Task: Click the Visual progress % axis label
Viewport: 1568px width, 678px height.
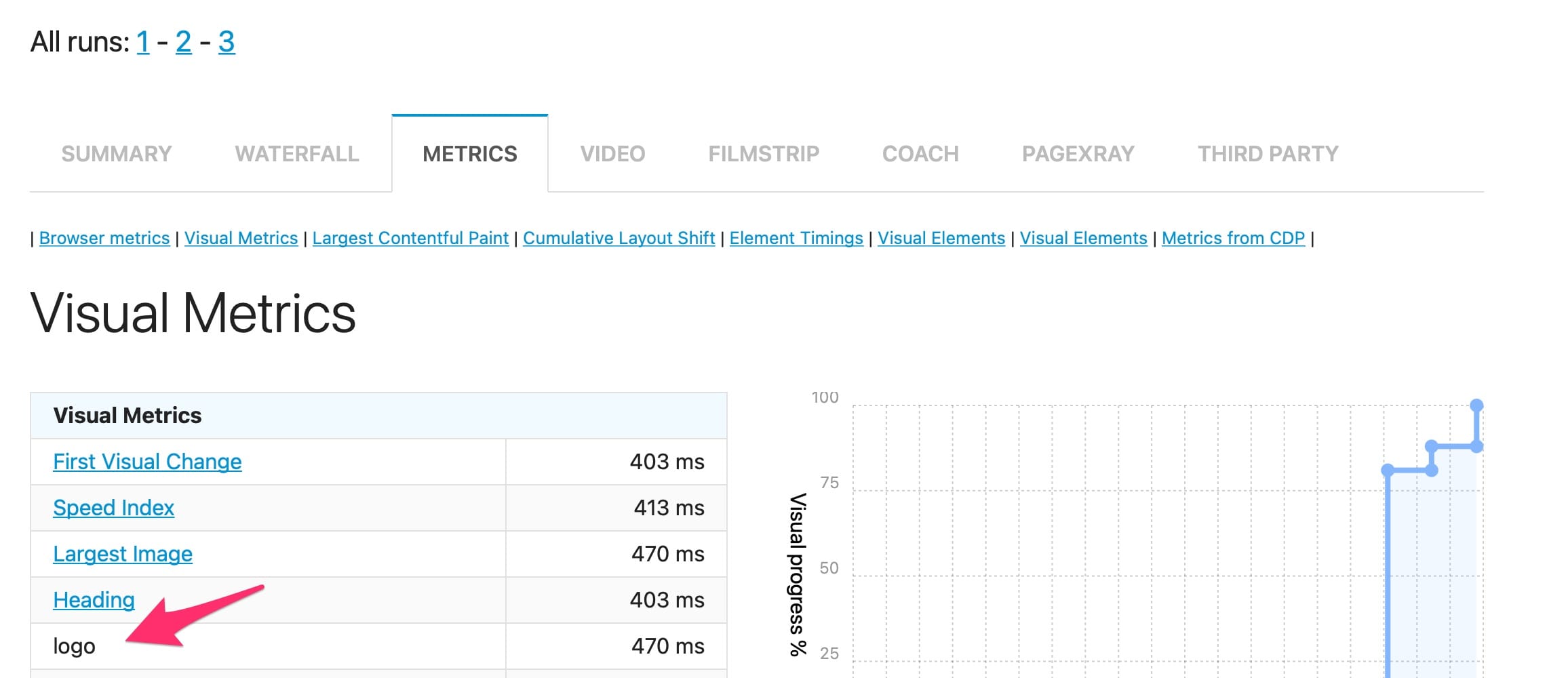Action: point(798,575)
